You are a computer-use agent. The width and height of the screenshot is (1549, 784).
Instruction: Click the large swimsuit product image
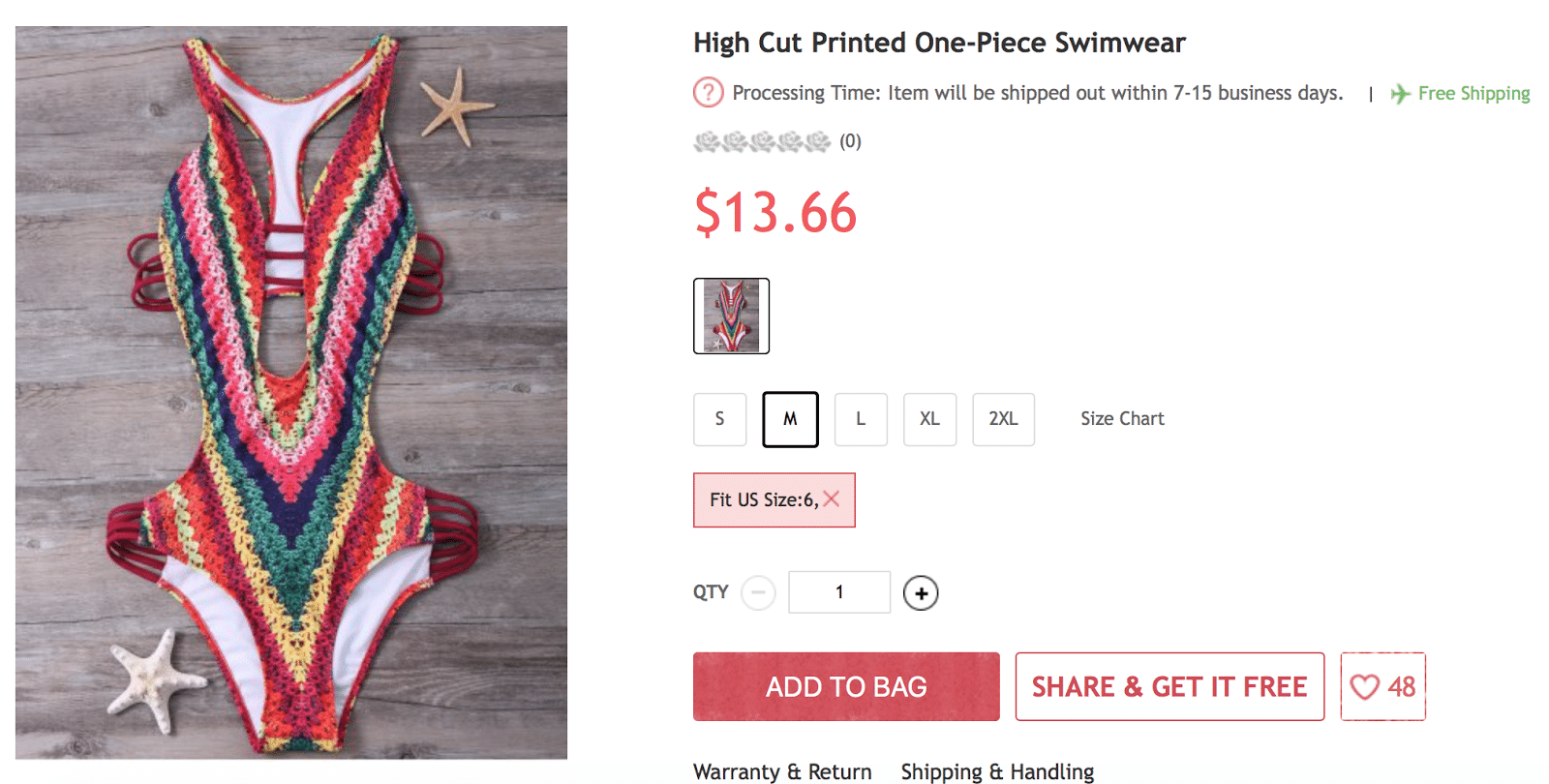(291, 392)
